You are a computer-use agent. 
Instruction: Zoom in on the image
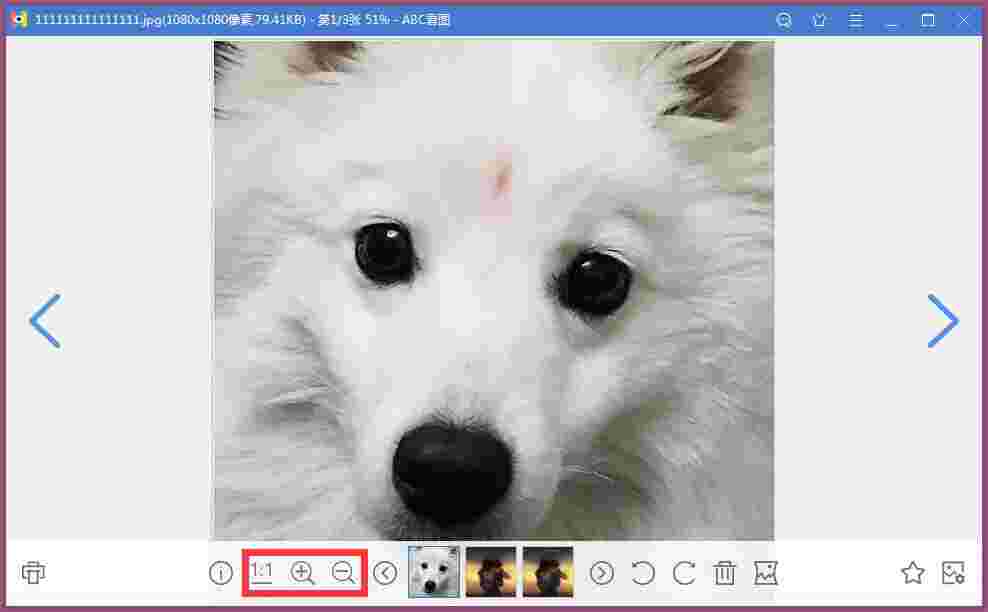(x=302, y=573)
